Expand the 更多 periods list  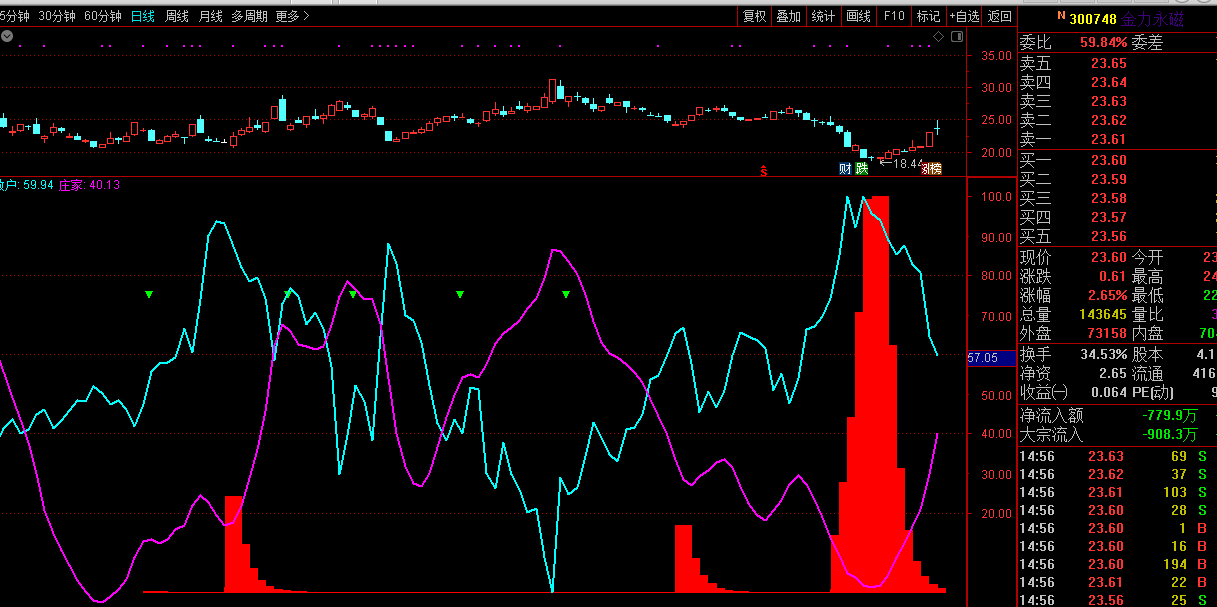(291, 16)
